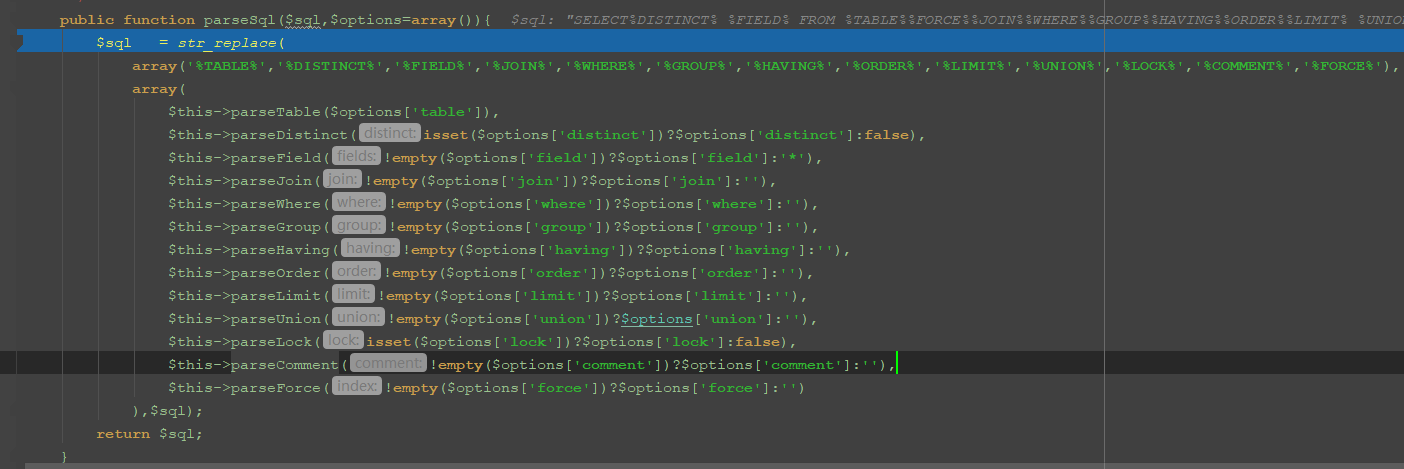Click the parseField method call
Image resolution: width=1404 pixels, height=469 pixels.
point(276,158)
